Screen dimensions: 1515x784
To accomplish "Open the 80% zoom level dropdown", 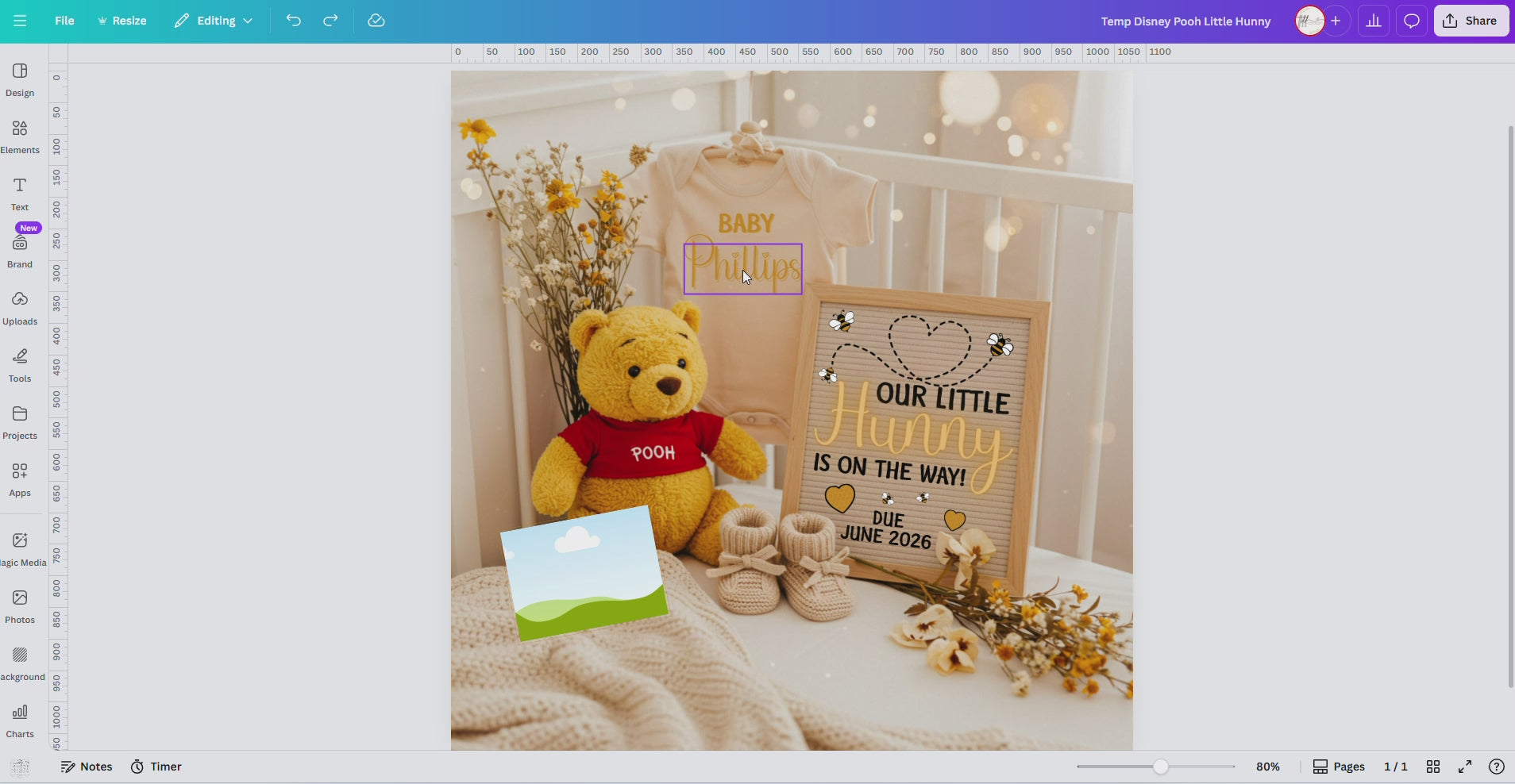I will 1267,766.
